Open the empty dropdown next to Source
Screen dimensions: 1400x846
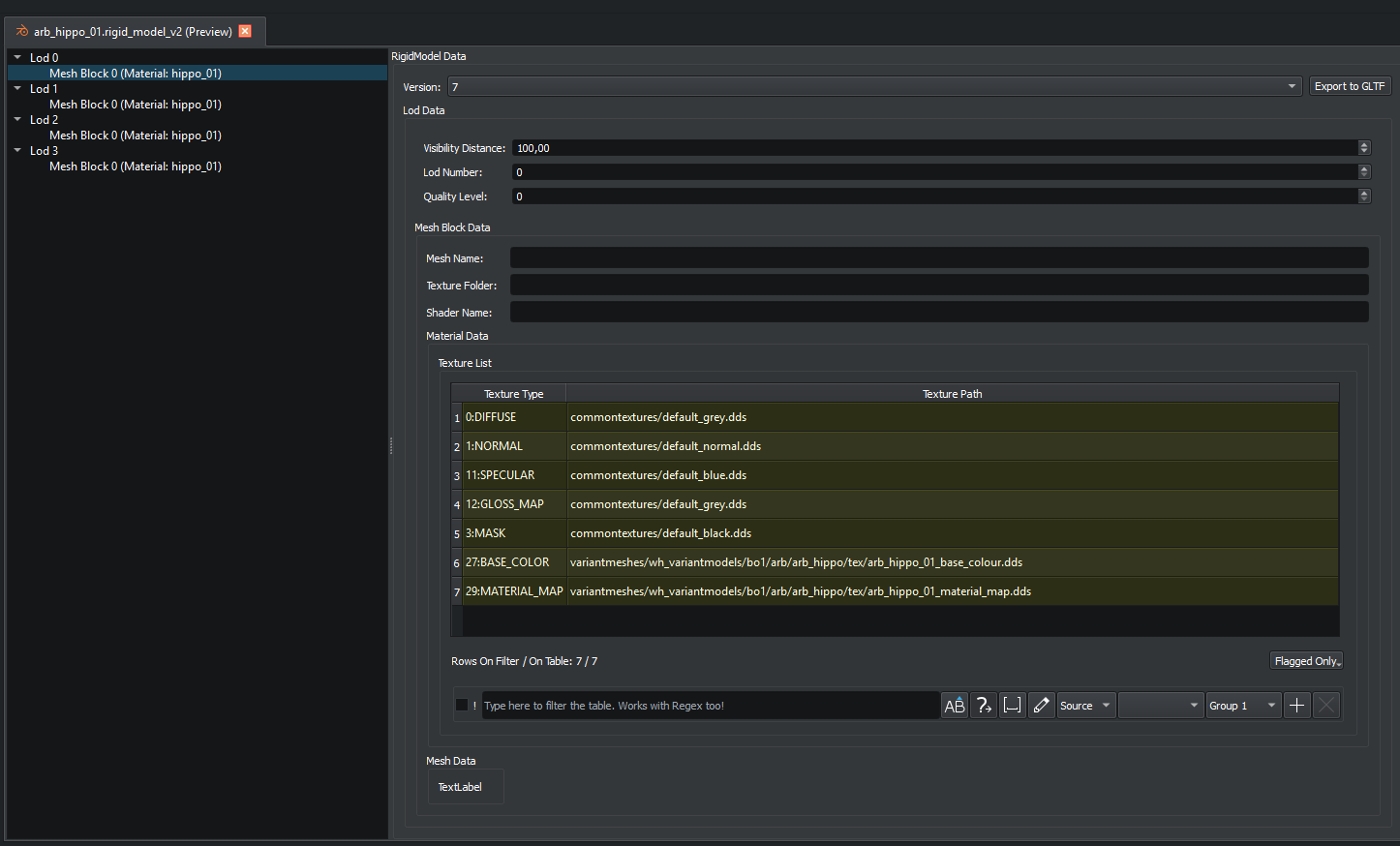[1161, 705]
